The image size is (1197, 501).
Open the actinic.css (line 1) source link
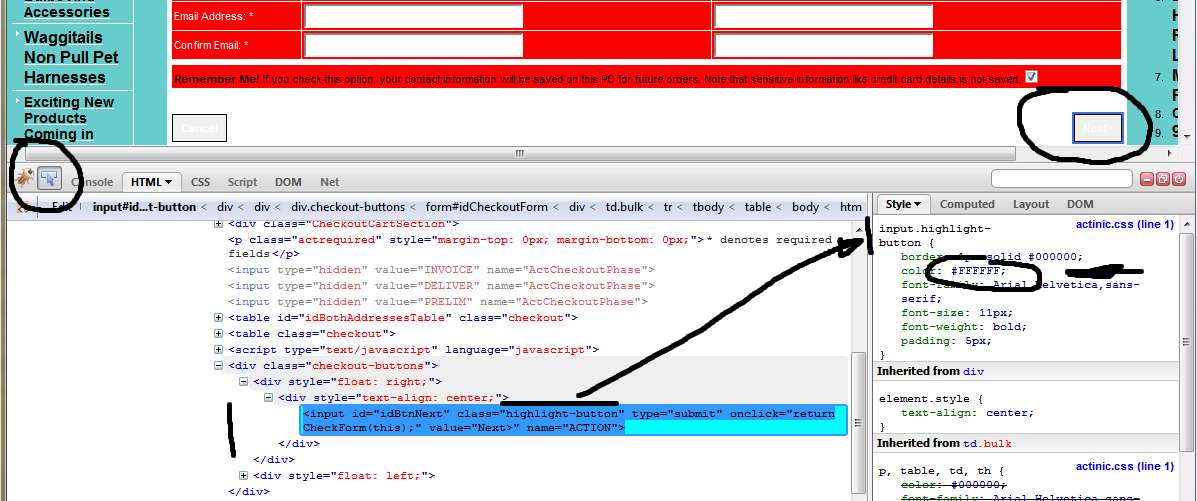tap(1124, 225)
